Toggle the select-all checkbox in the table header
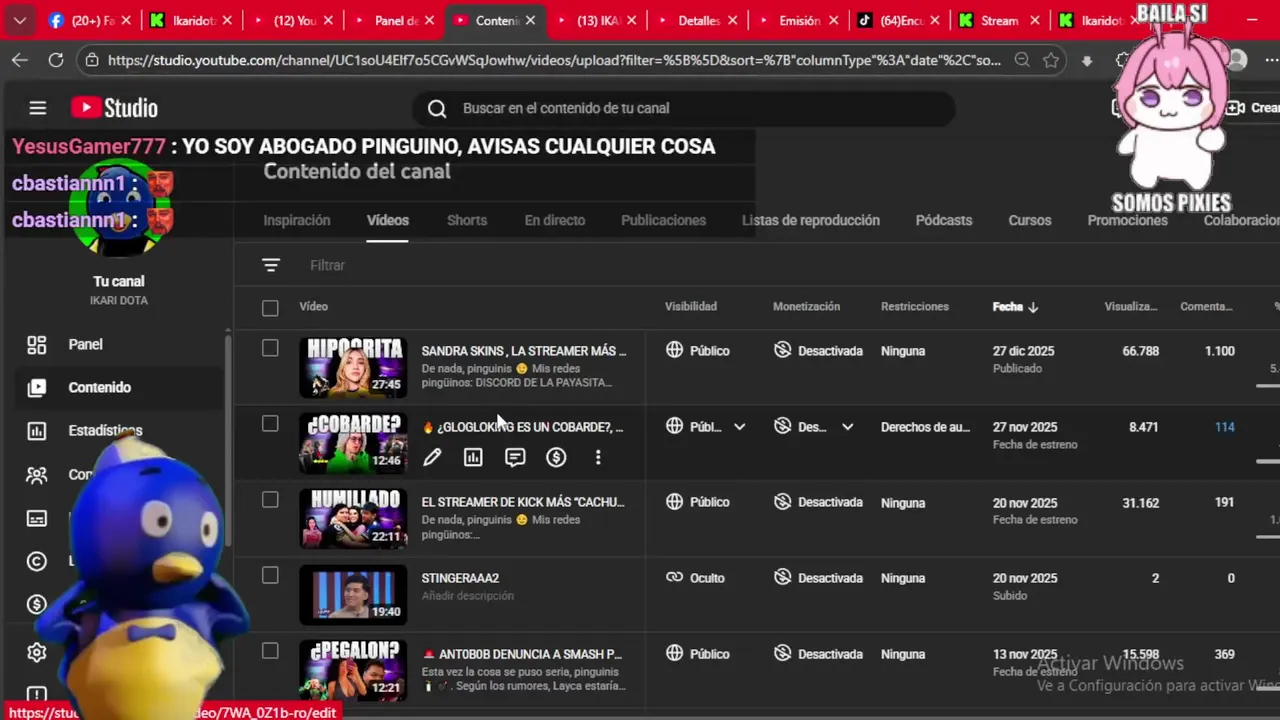Viewport: 1280px width, 720px height. click(x=270, y=308)
